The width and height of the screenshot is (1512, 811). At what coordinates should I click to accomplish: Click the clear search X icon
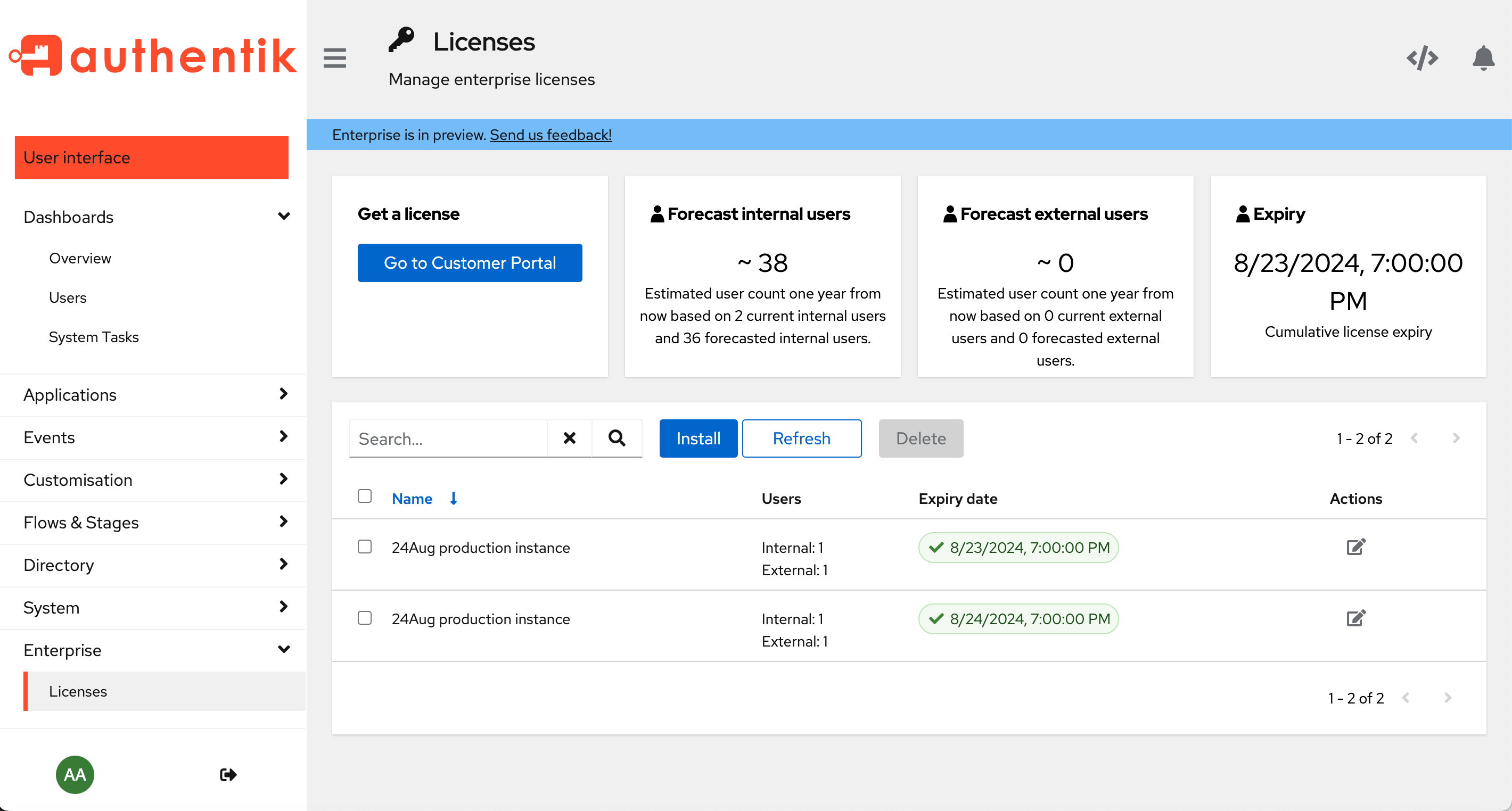(570, 438)
